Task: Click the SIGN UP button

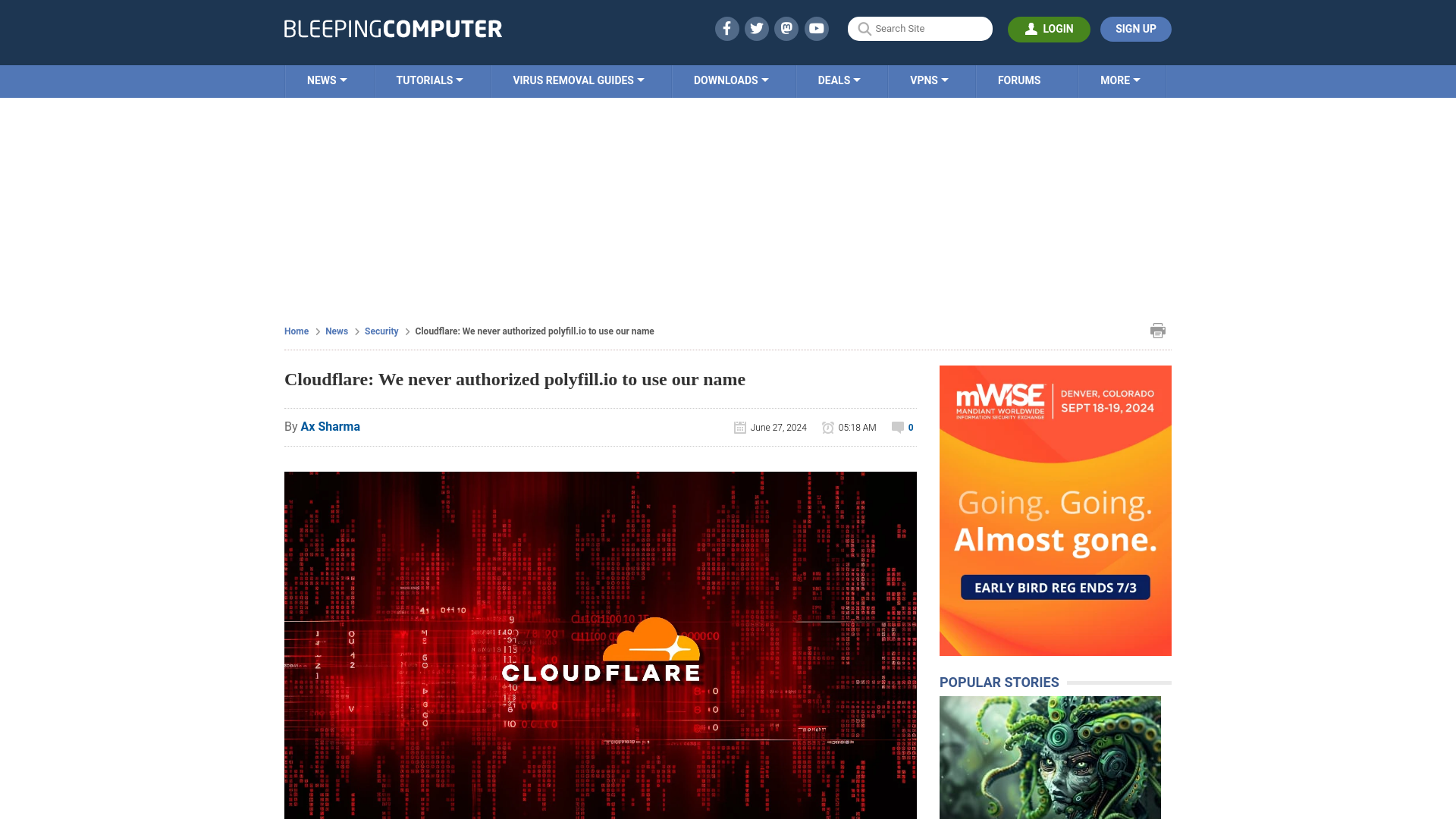Action: click(x=1135, y=28)
